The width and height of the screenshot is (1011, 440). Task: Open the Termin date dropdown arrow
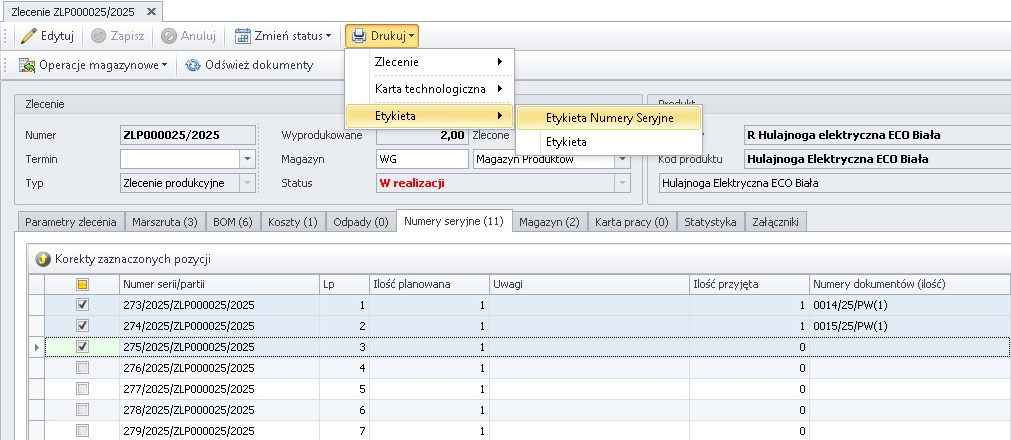point(248,159)
